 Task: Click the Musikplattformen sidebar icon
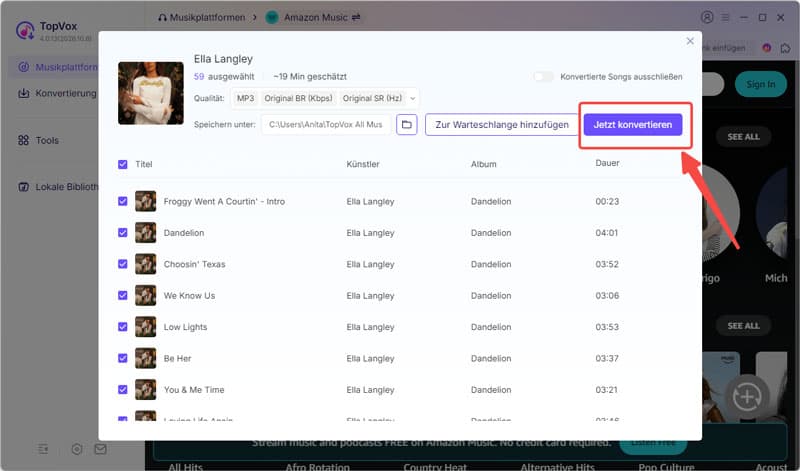click(x=23, y=67)
